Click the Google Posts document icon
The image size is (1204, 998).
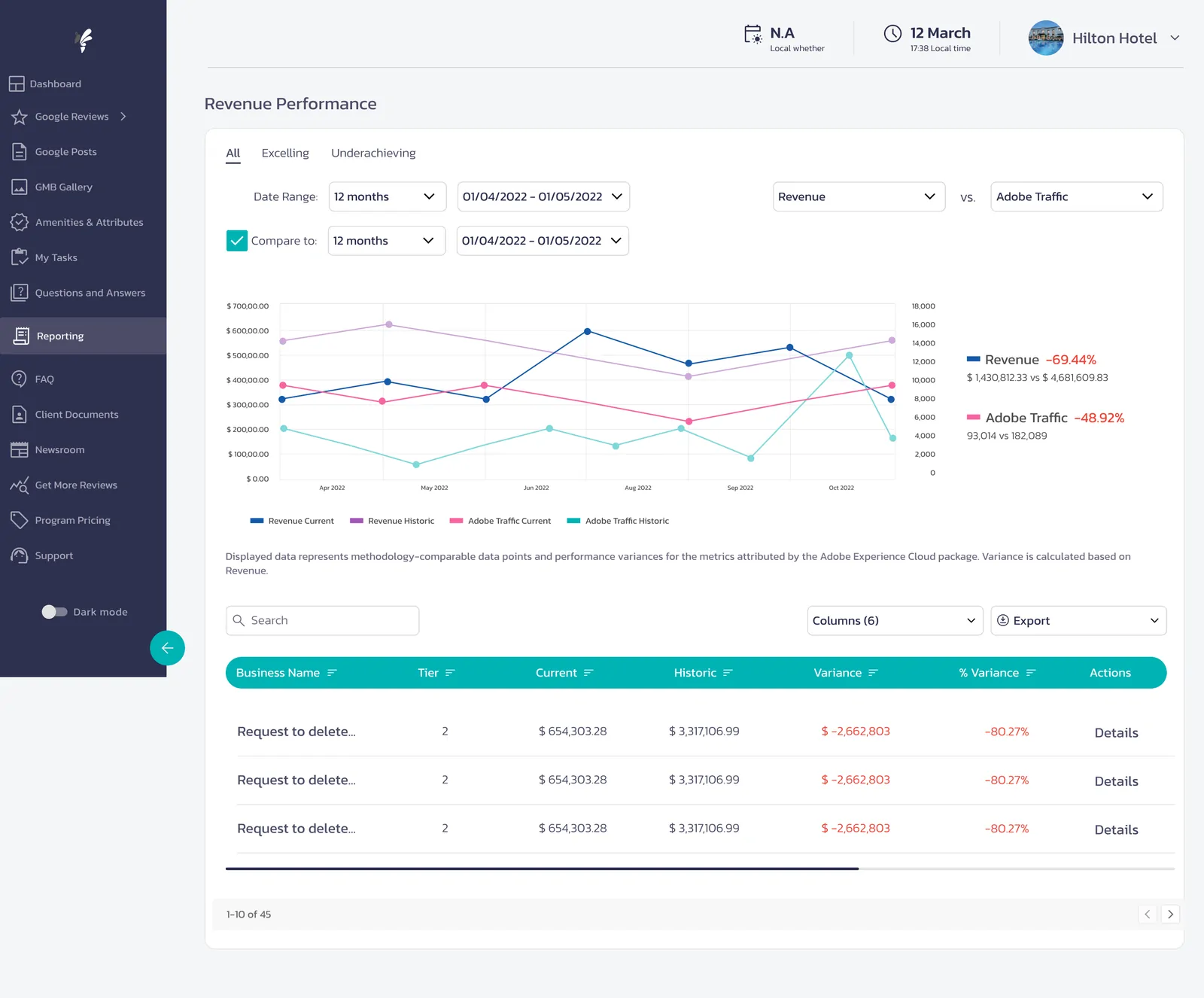[20, 151]
